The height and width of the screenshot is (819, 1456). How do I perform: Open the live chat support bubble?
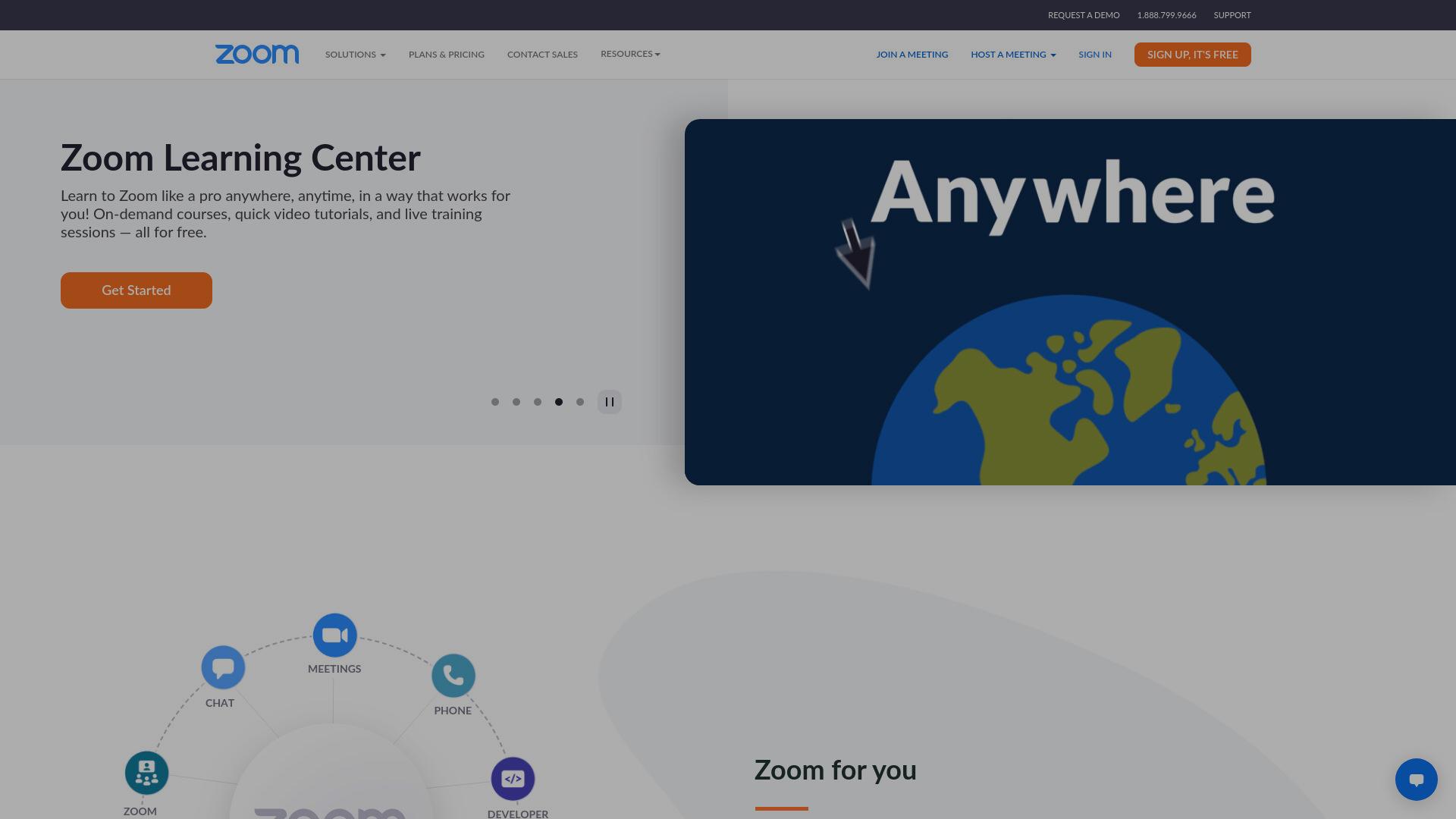[x=1417, y=780]
